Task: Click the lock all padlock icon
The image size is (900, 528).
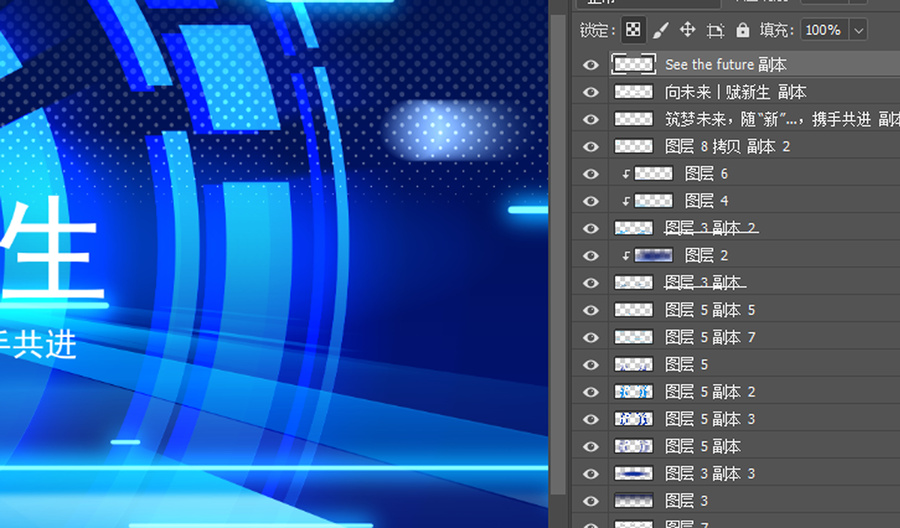Action: click(743, 30)
